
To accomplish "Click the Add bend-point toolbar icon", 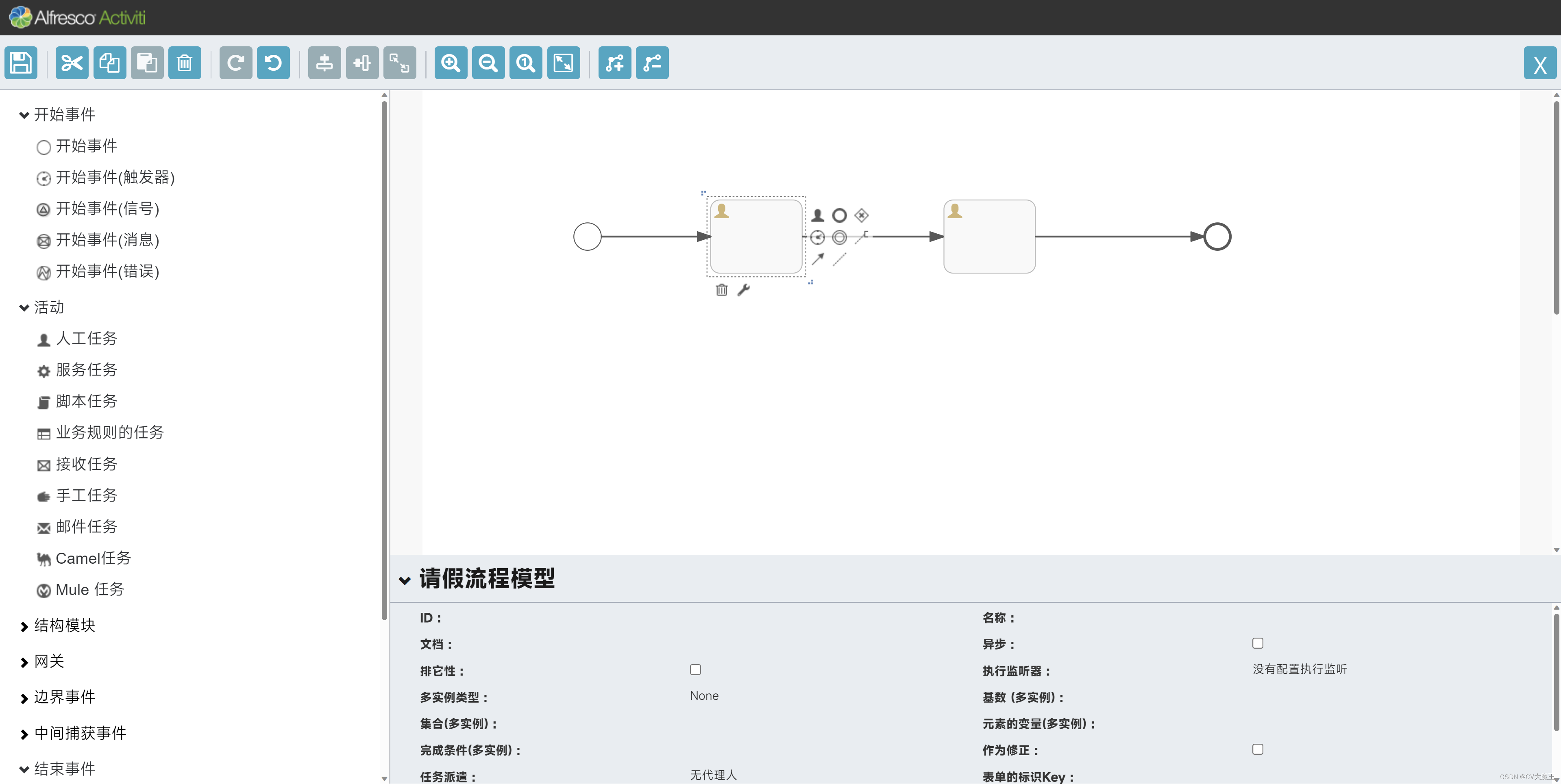I will pyautogui.click(x=615, y=63).
